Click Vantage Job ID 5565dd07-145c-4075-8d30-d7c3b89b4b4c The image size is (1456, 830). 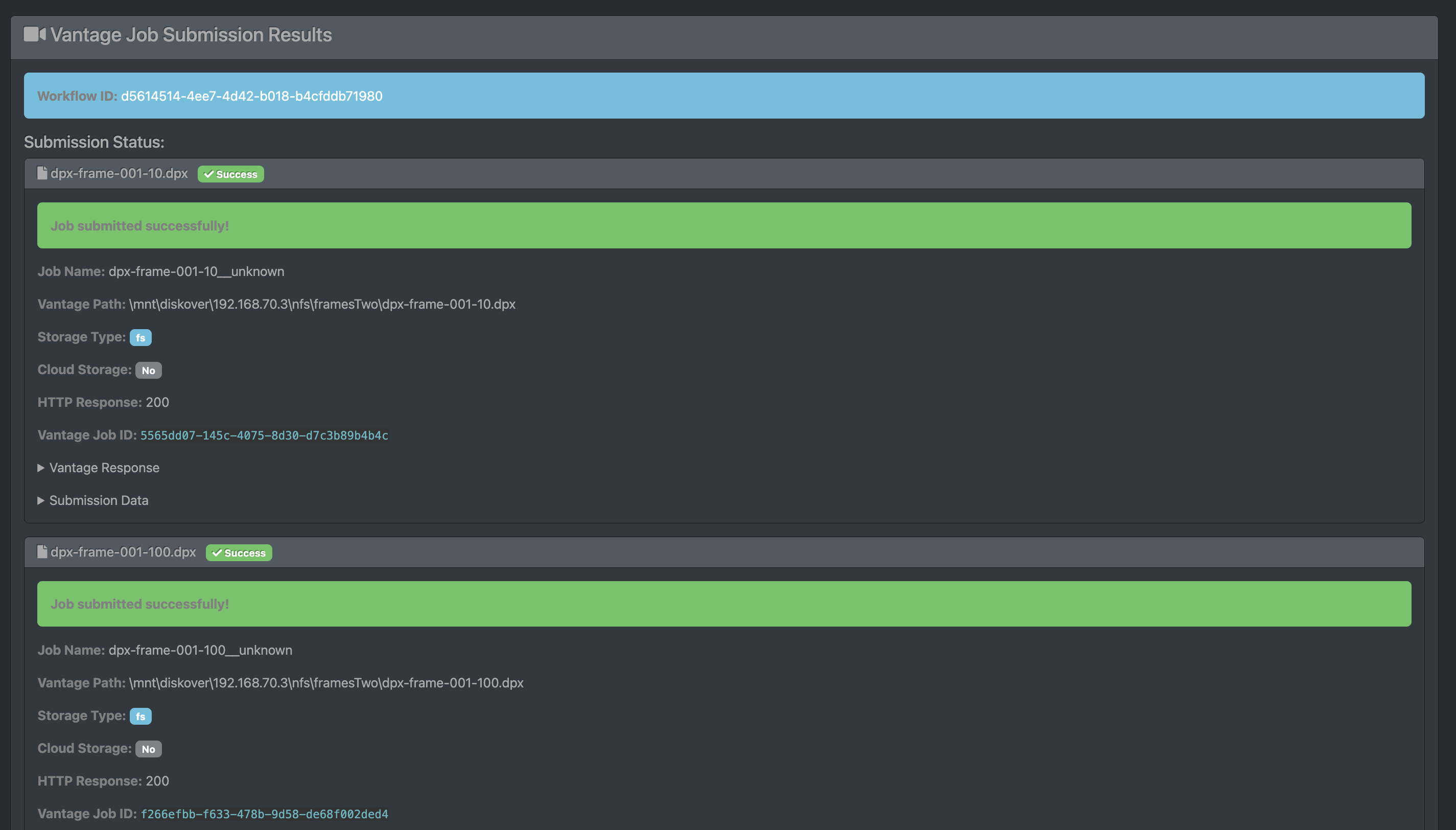coord(264,435)
